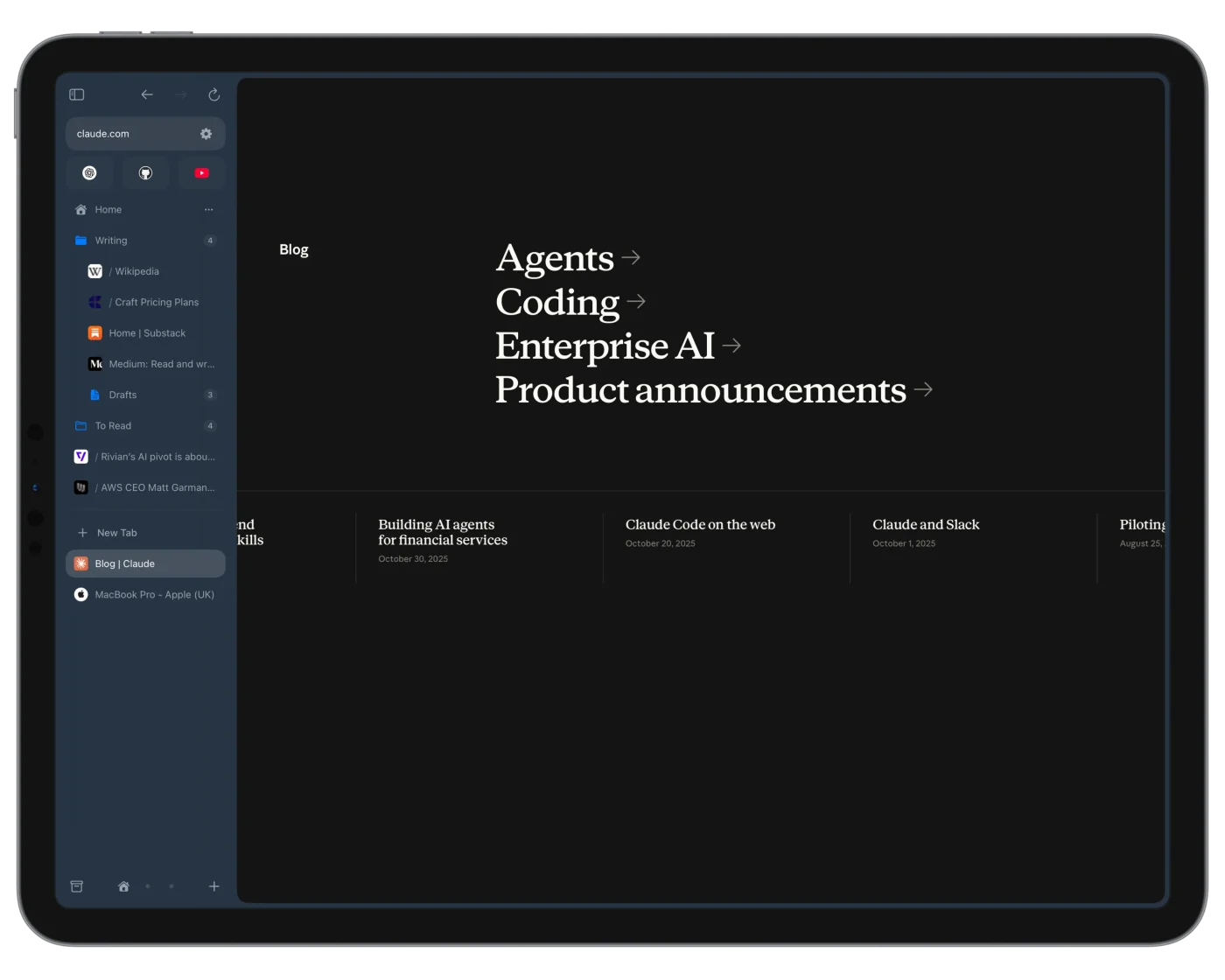
Task: Click the plus icon in bottom bar
Action: [x=213, y=886]
